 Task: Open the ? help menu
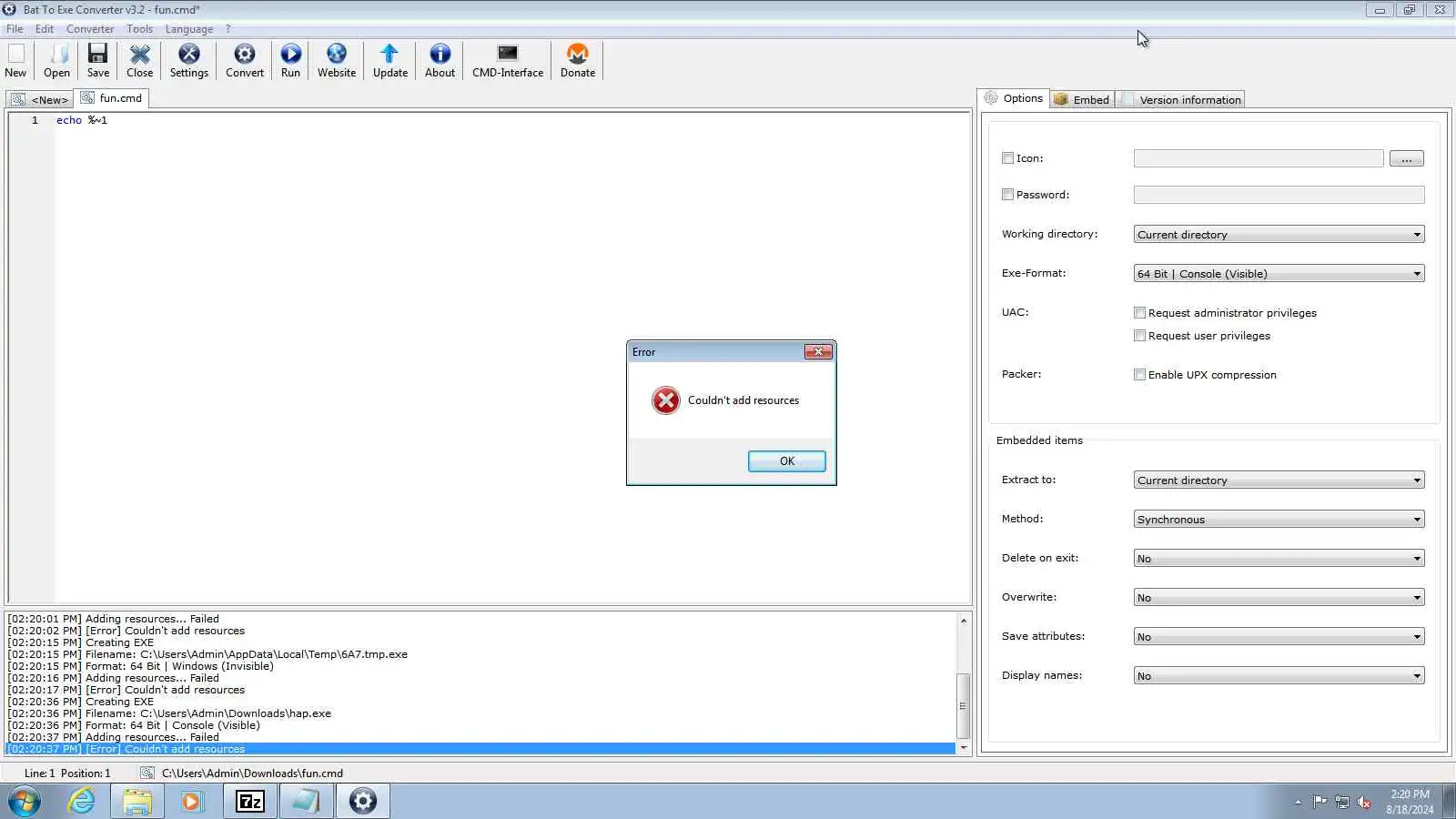[228, 29]
